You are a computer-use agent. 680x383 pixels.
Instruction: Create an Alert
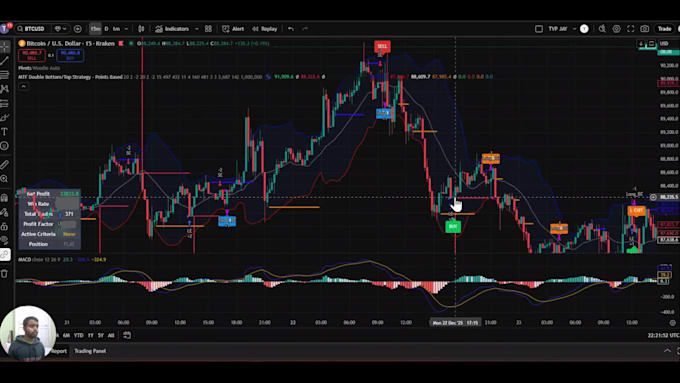click(x=233, y=29)
